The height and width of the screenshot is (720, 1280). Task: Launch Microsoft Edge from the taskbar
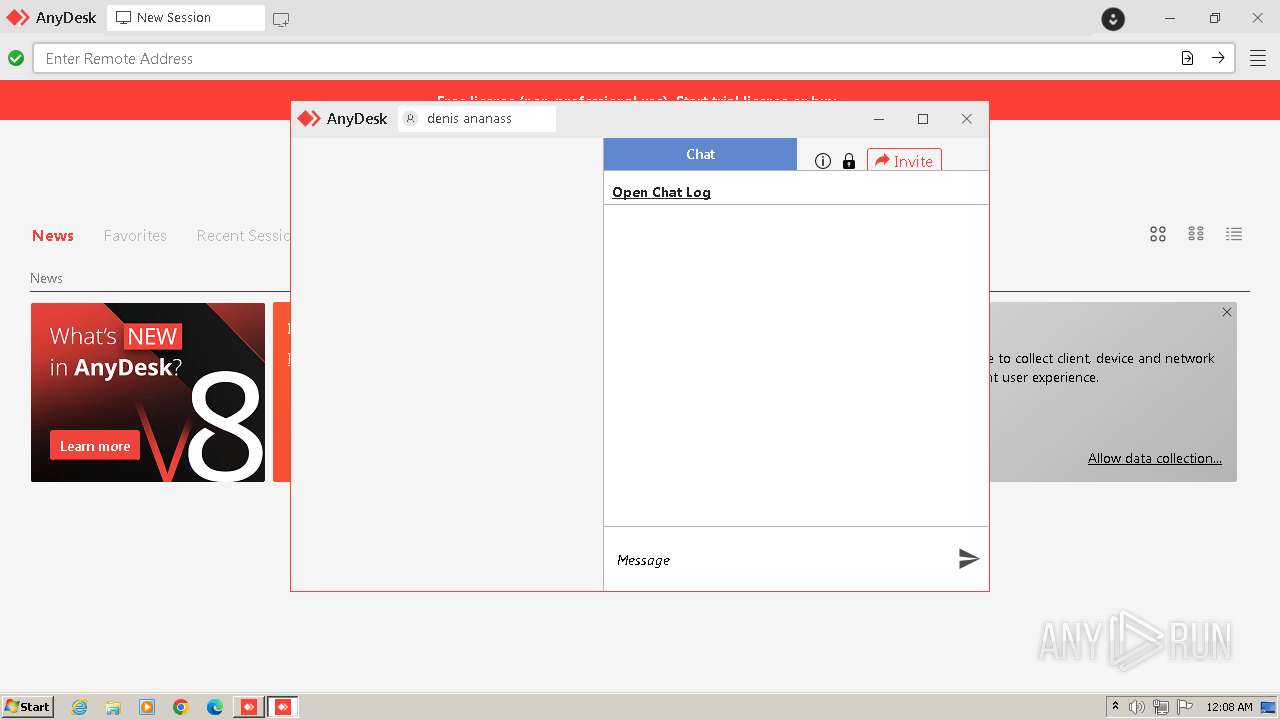[x=215, y=707]
